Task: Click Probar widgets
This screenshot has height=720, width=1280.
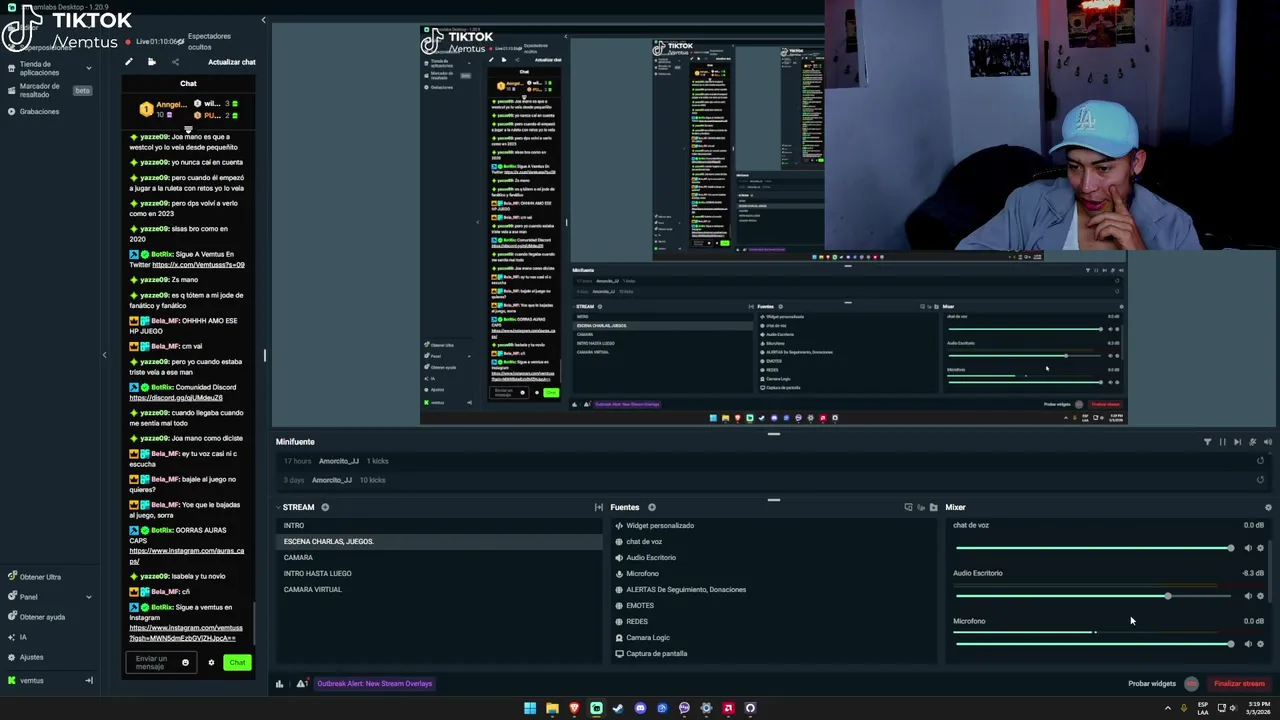Action: (x=1152, y=684)
